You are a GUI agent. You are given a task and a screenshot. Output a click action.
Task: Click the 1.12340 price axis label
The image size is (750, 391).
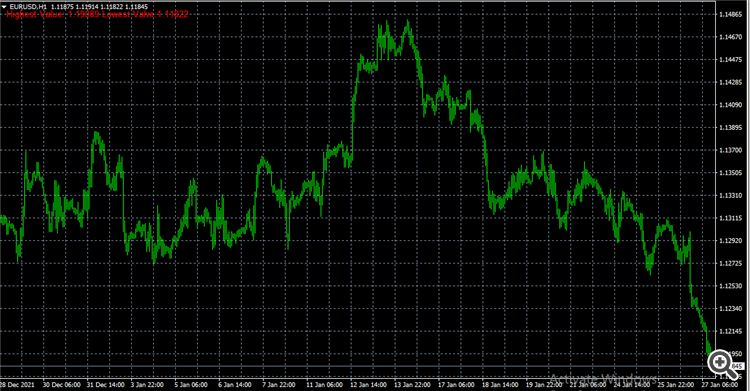click(x=731, y=309)
